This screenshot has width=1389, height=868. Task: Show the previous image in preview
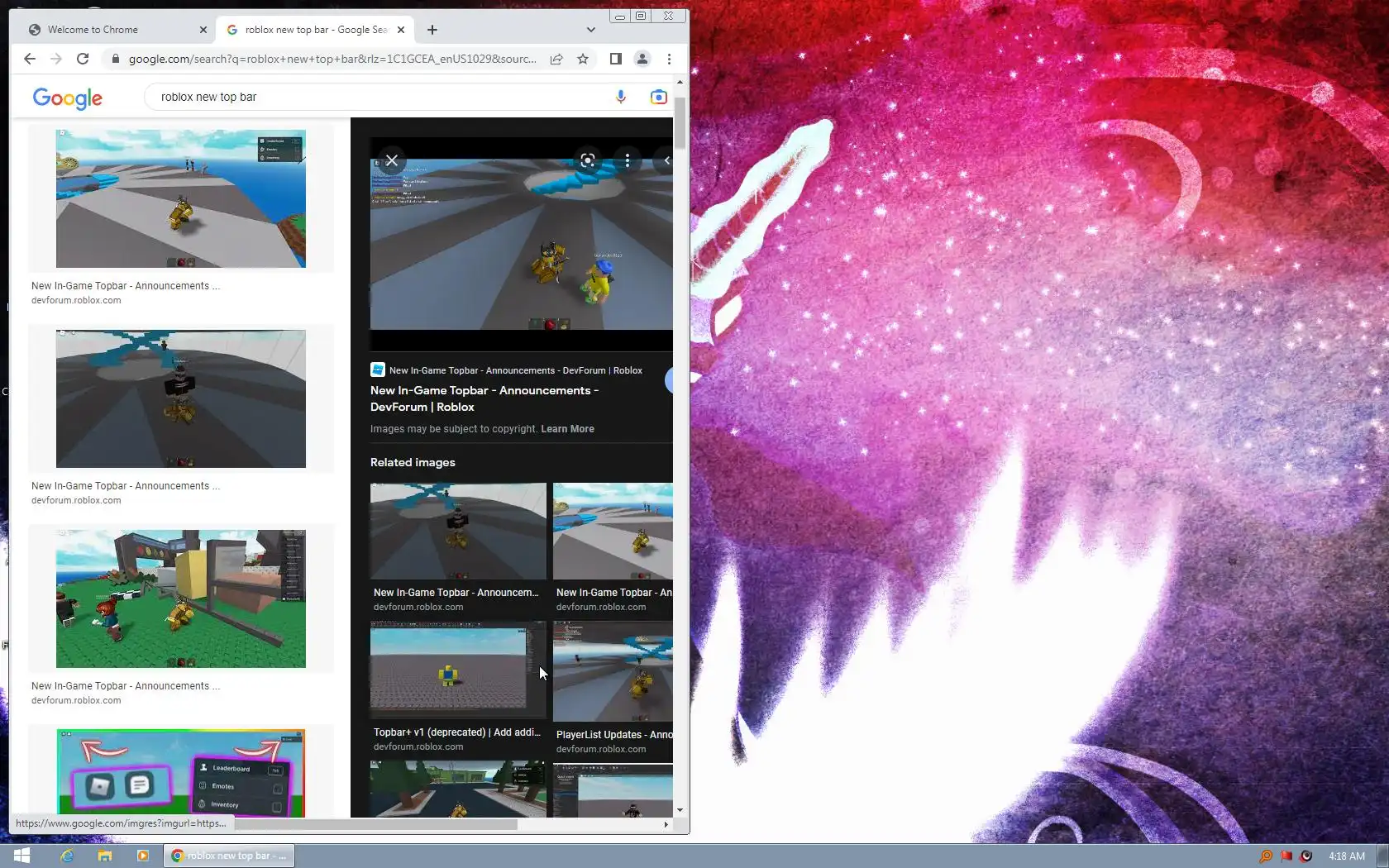pyautogui.click(x=666, y=160)
